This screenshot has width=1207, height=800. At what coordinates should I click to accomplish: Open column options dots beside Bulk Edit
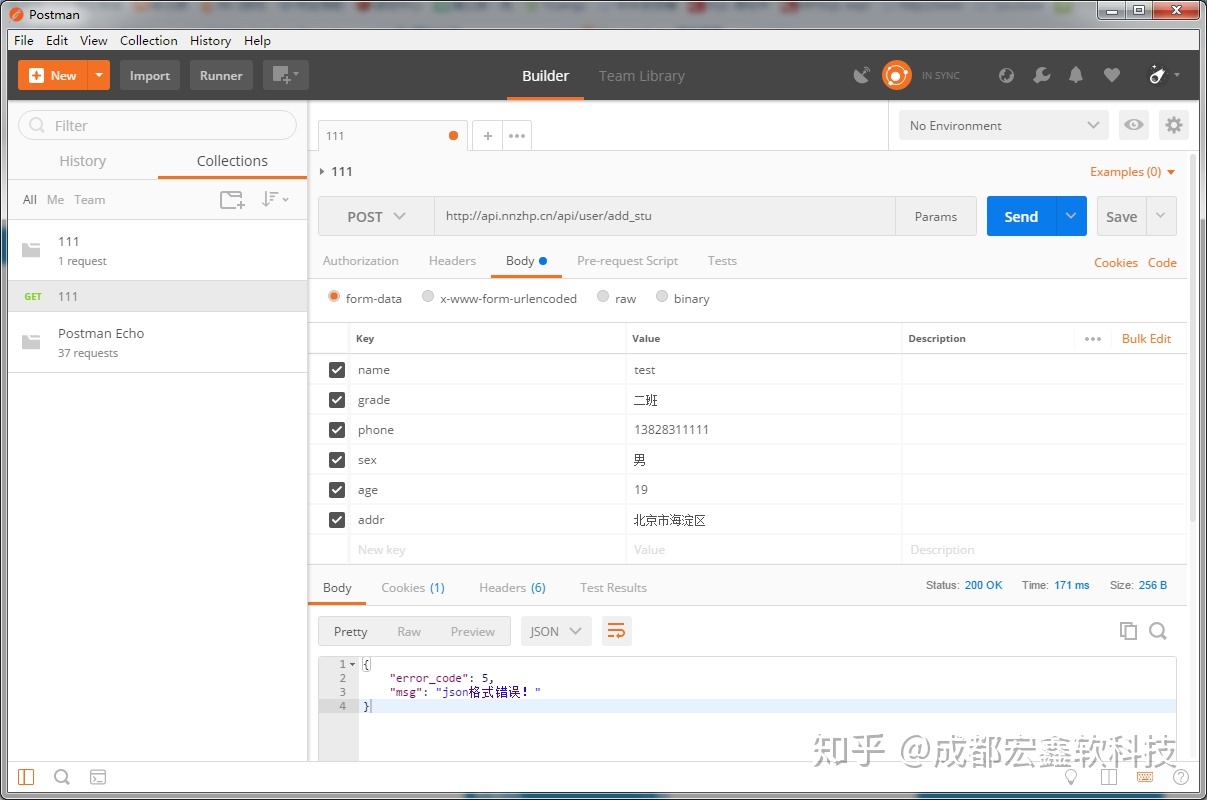tap(1093, 339)
